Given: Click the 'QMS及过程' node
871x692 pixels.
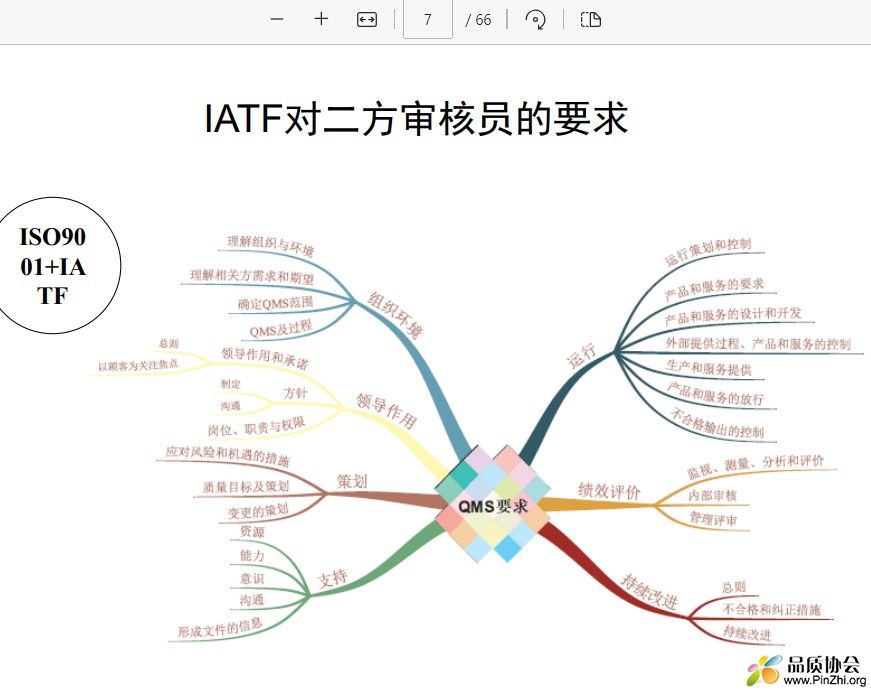Looking at the screenshot, I should click(281, 329).
